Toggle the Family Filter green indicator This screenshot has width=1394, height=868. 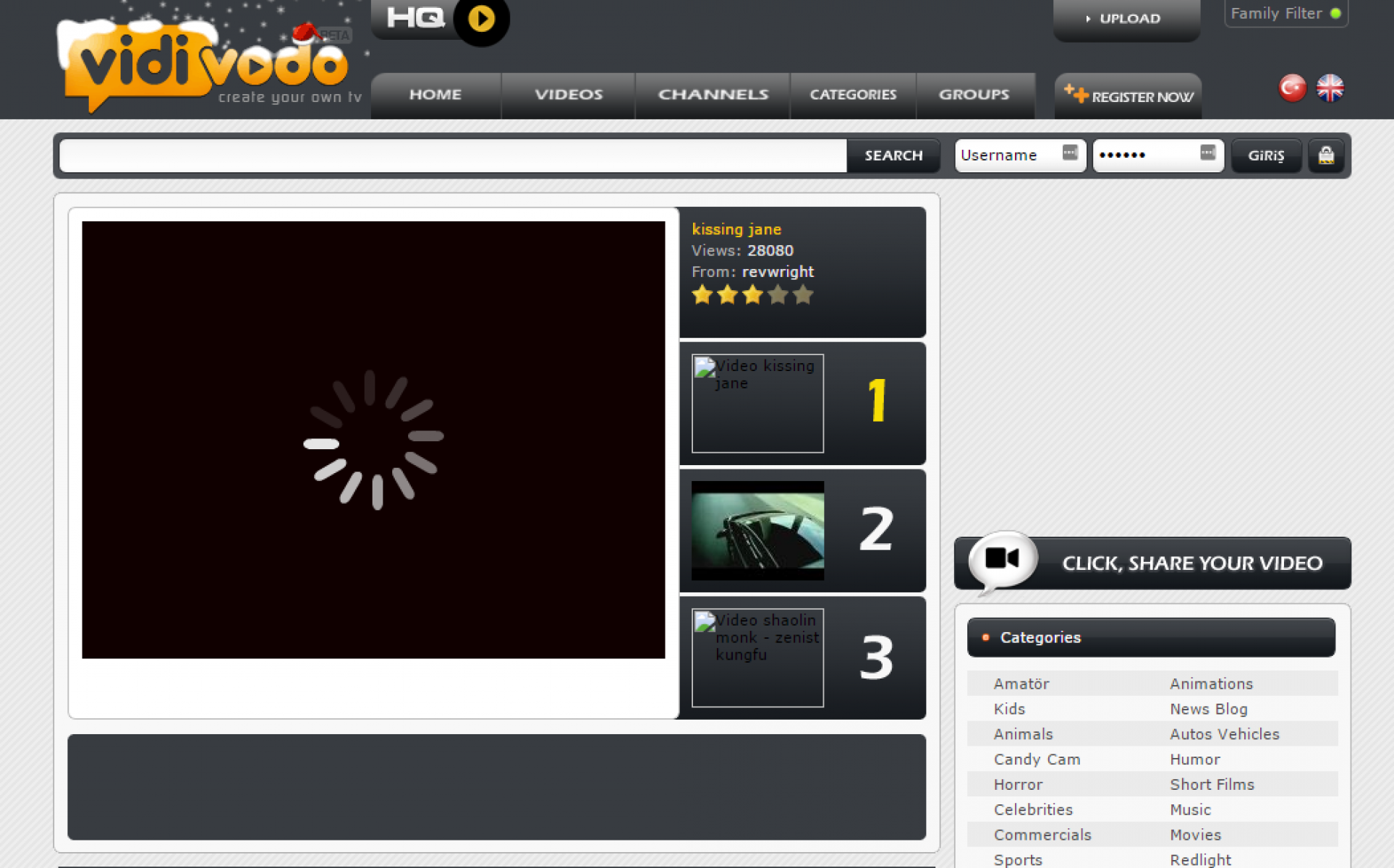(1335, 14)
